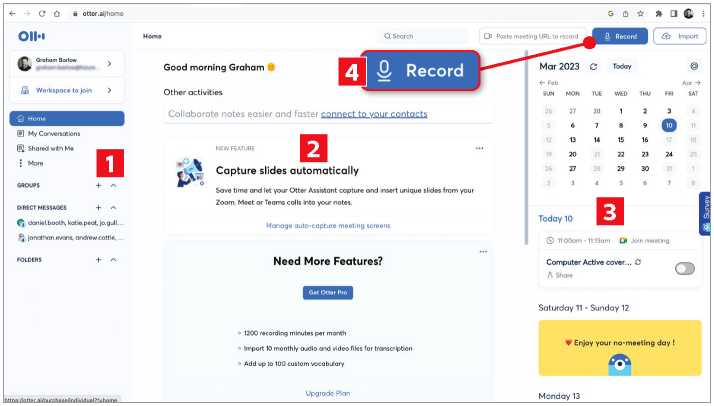Click the Search field
The image size is (714, 406).
423,36
